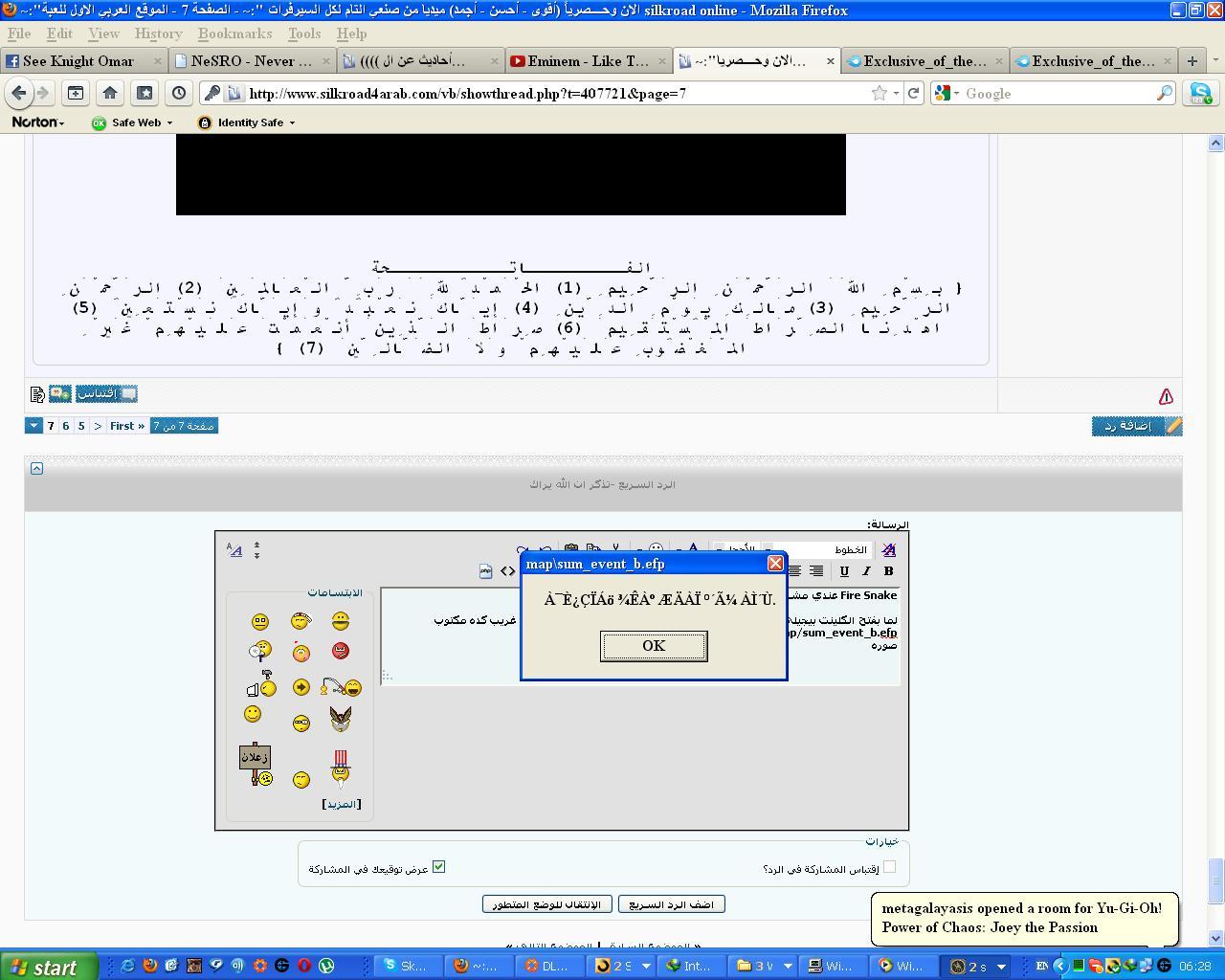Open the File menu
Screen dimensions: 1225x980
pyautogui.click(x=19, y=33)
